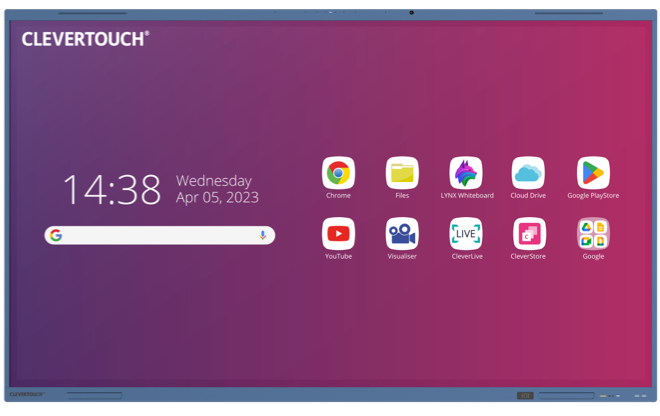
Task: Click inside the Google search field
Action: point(160,235)
